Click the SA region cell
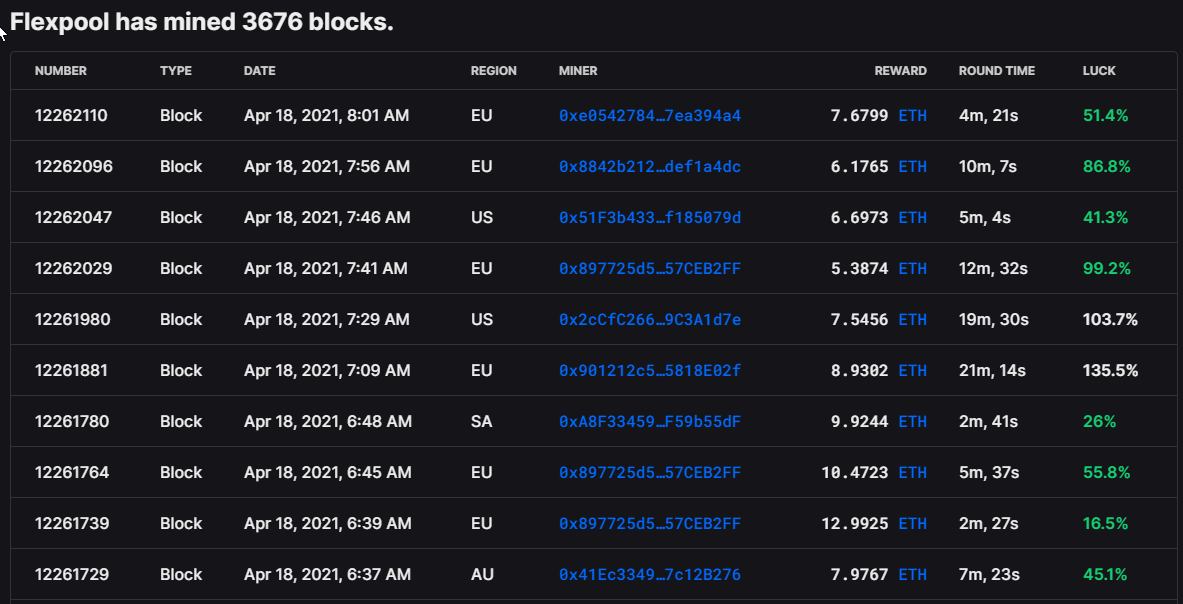The image size is (1183, 604). [x=481, y=422]
